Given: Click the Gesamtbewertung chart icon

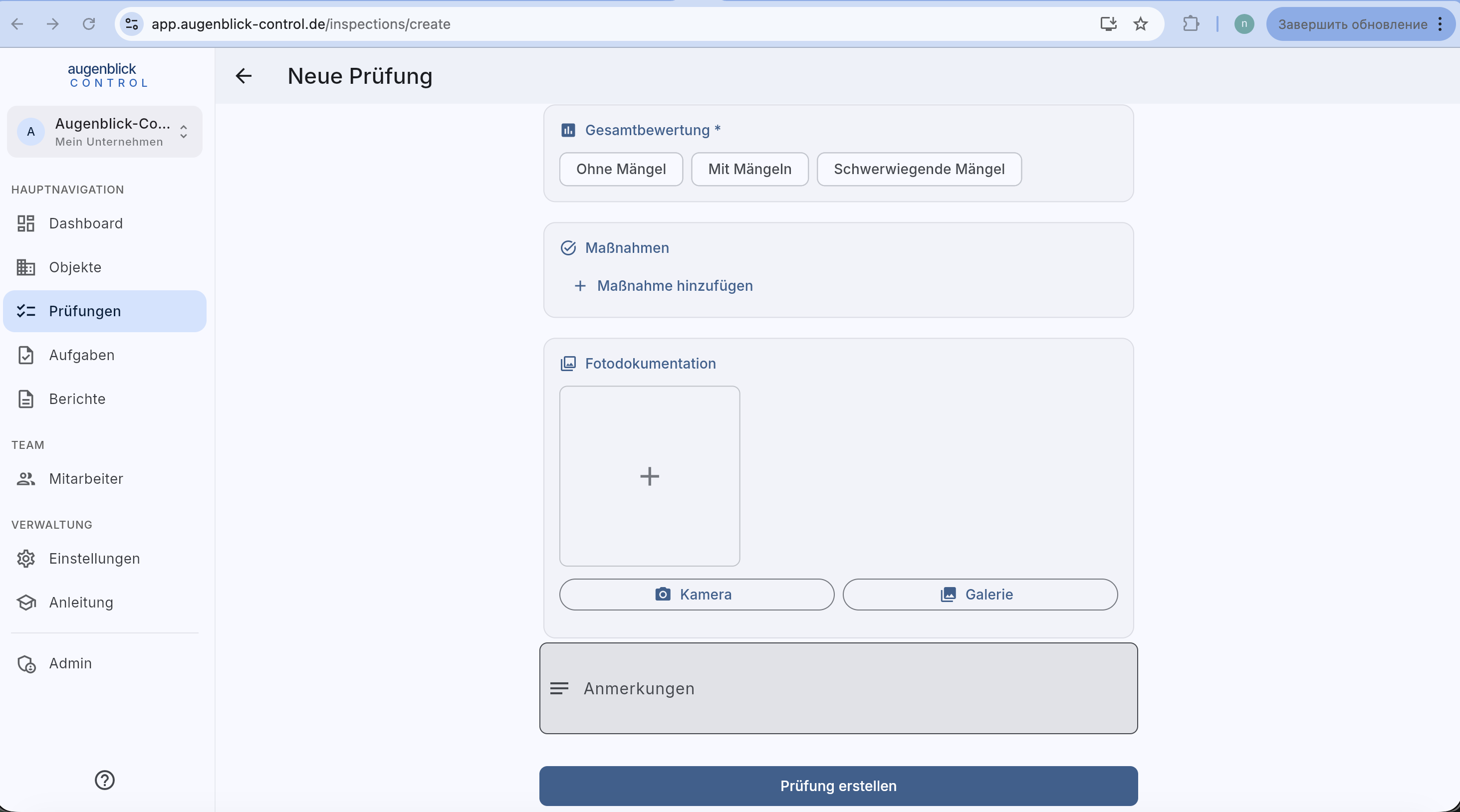Looking at the screenshot, I should point(568,130).
